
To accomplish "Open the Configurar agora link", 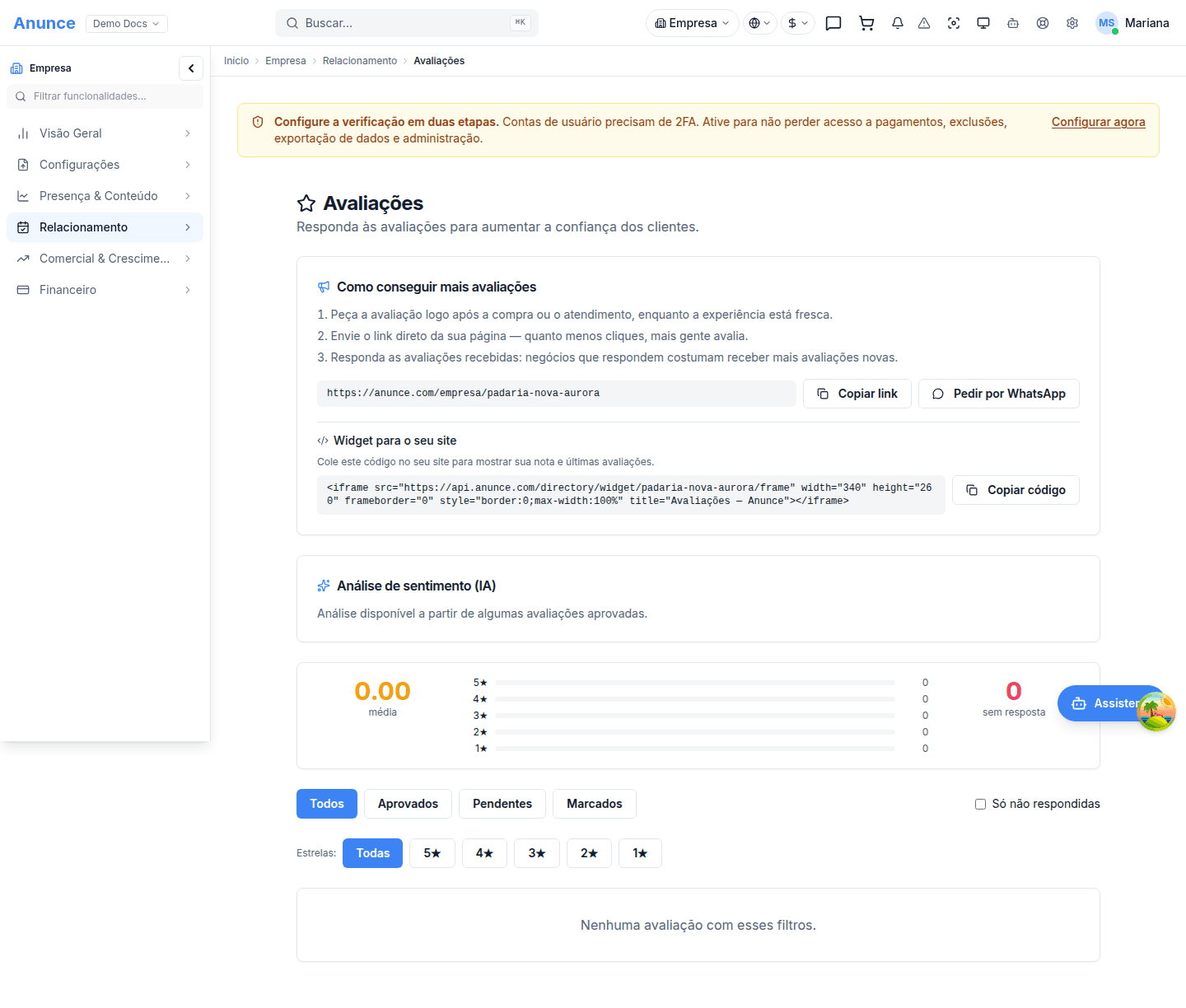I will (1099, 122).
